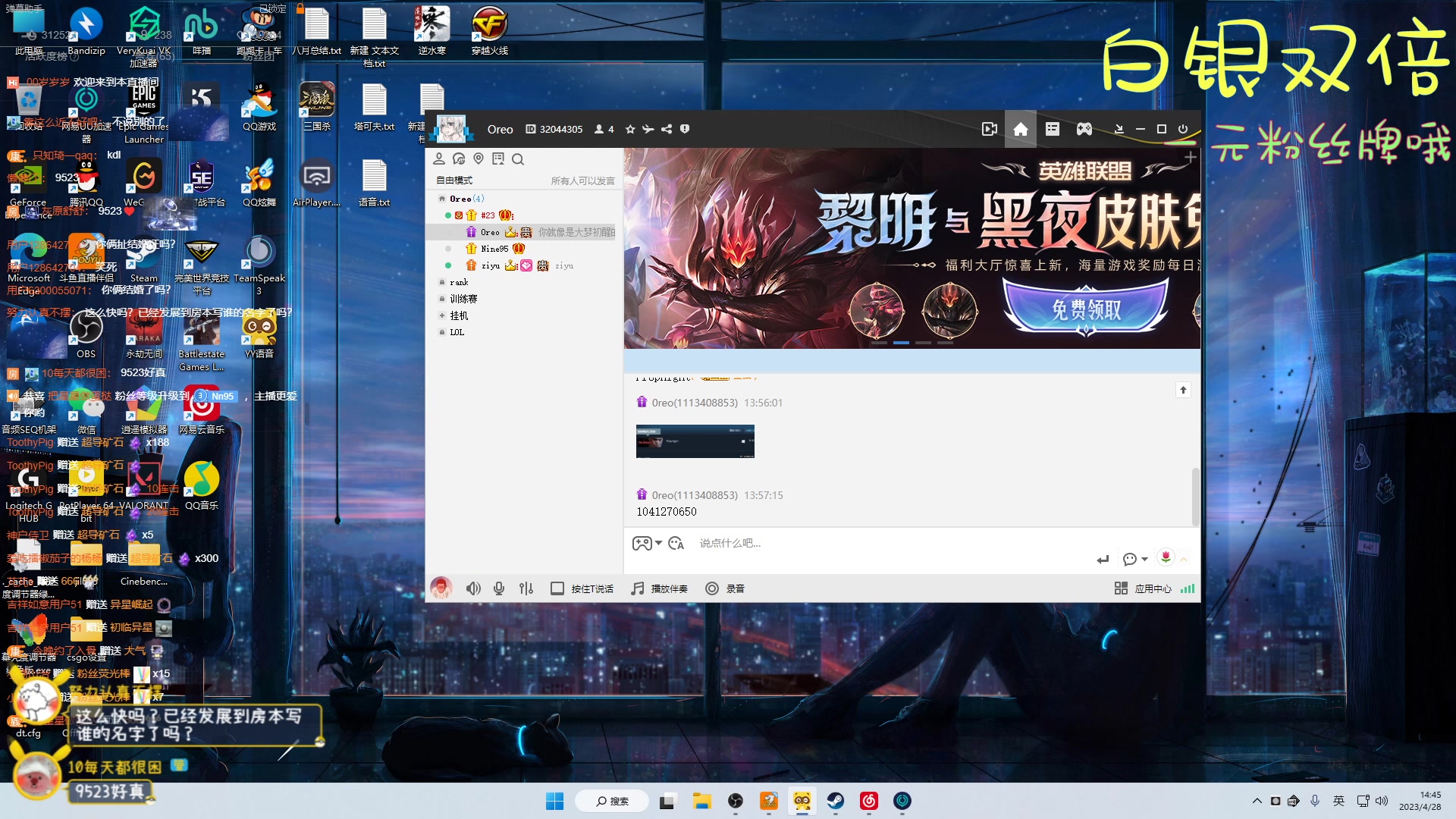Open the Windows Start menu

tap(554, 801)
